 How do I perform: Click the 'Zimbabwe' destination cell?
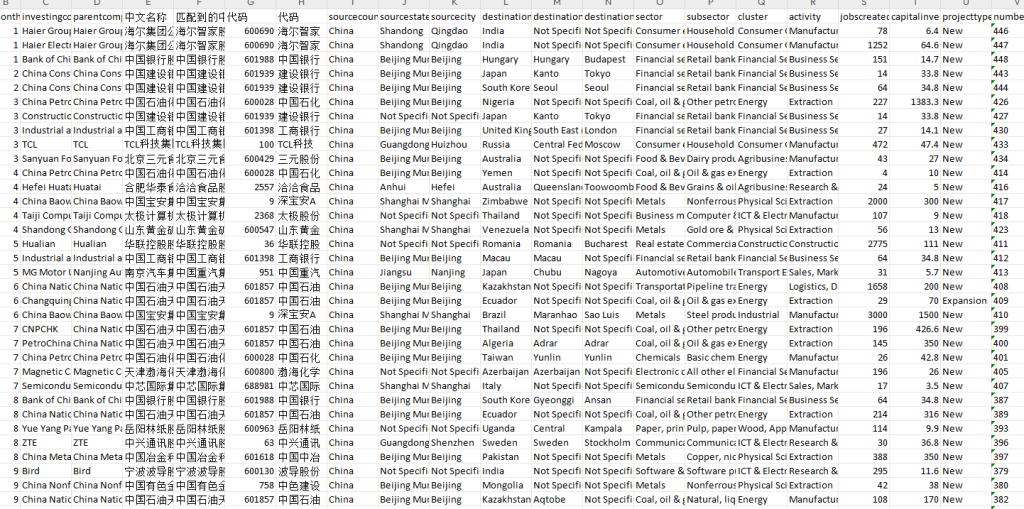tap(505, 202)
